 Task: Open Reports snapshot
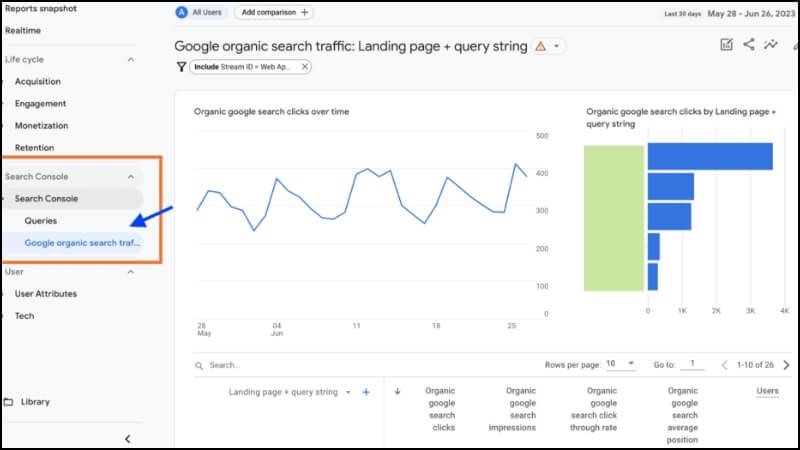pos(41,9)
